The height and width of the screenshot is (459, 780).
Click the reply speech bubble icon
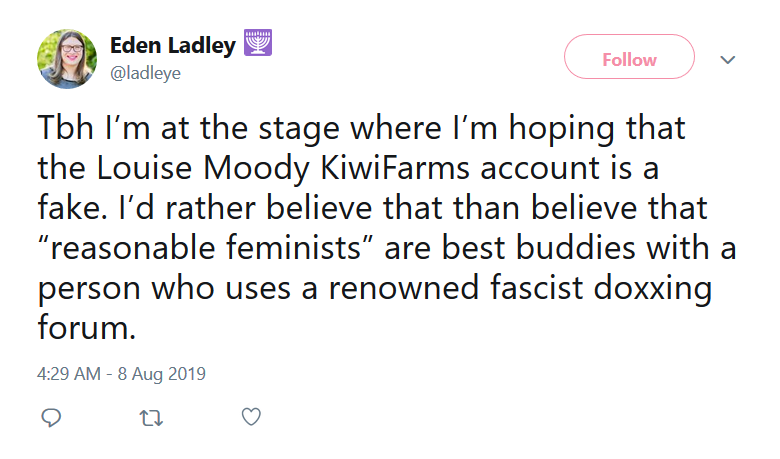point(51,418)
